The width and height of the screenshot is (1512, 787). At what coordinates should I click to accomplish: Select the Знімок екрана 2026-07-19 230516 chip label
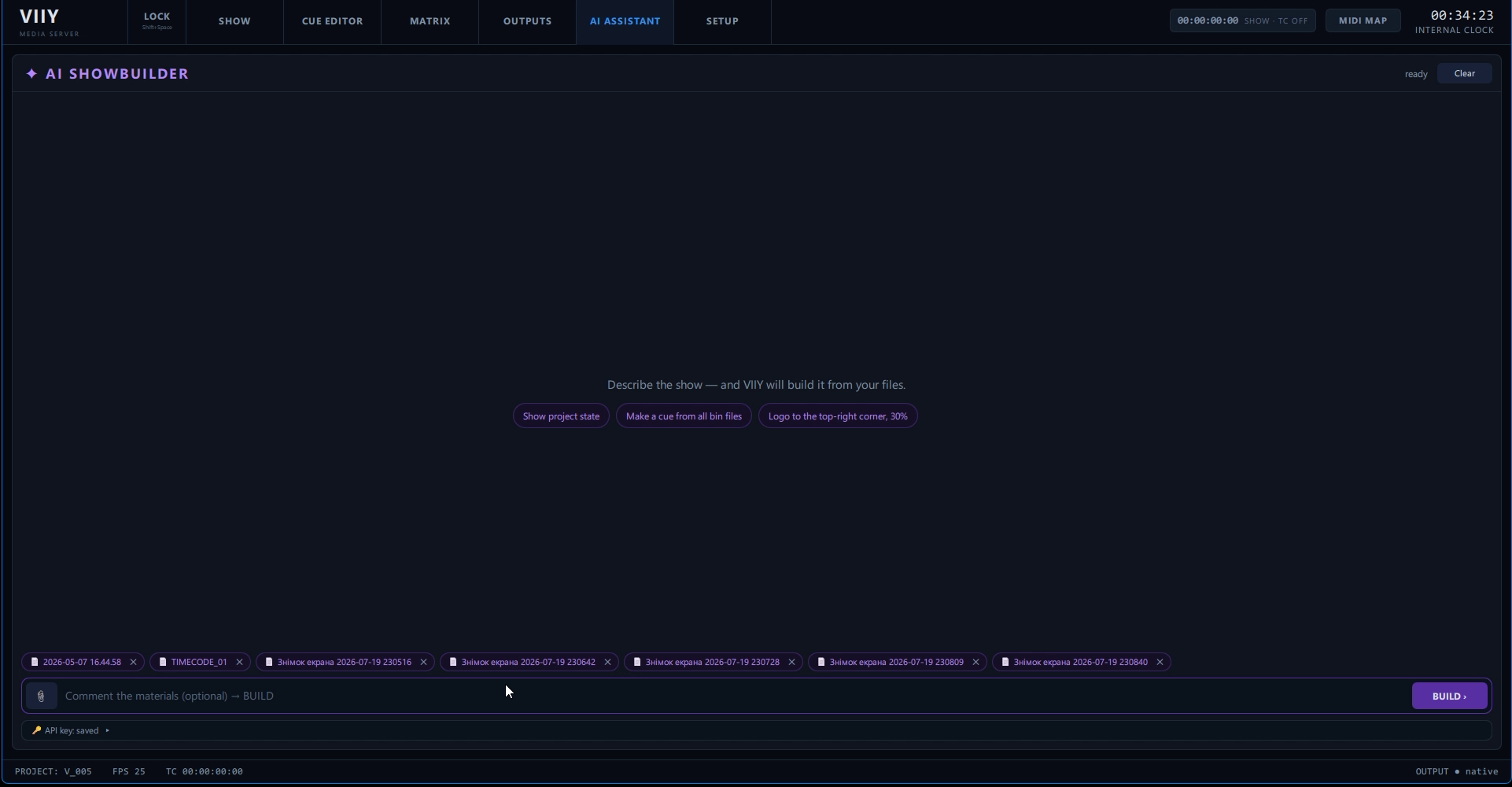345,663
